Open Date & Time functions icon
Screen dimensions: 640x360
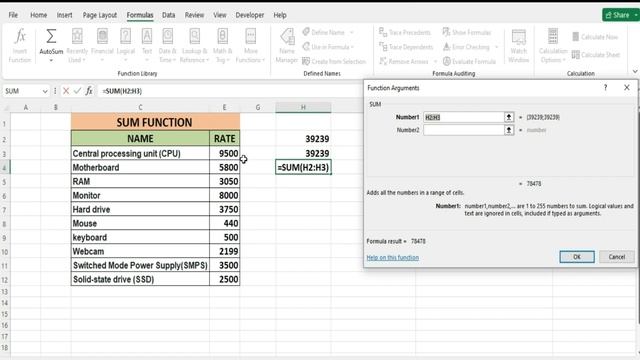tap(167, 36)
